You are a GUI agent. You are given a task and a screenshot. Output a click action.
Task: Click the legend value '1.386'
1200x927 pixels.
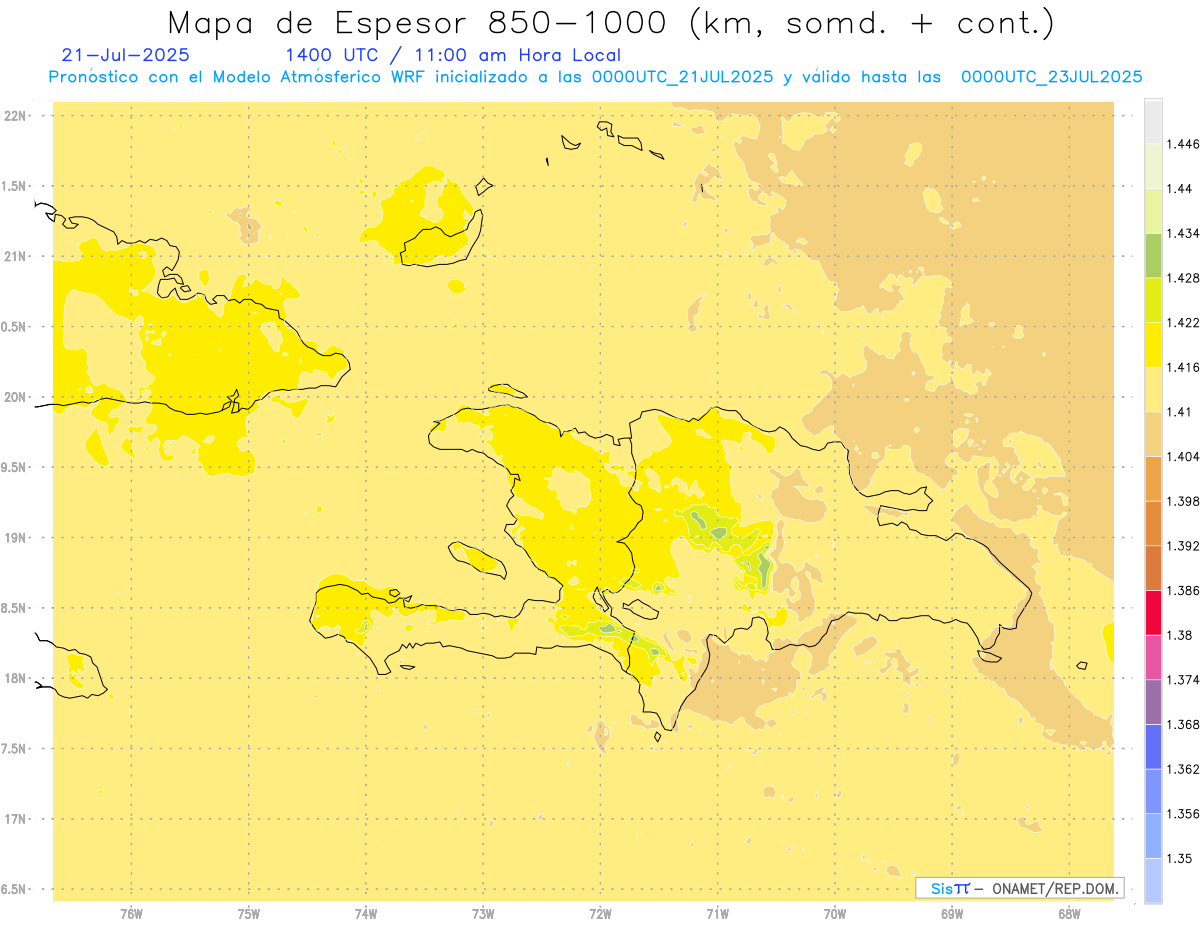click(x=1182, y=591)
